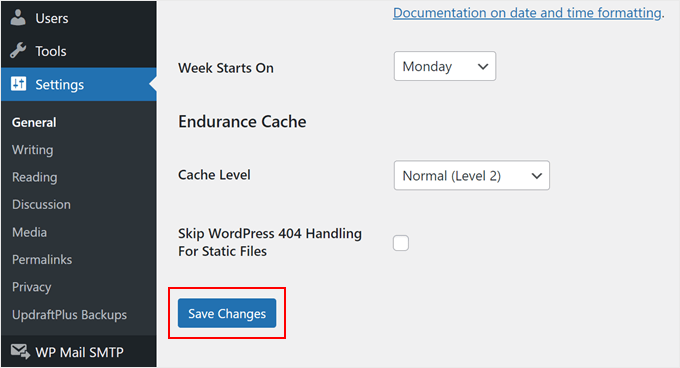This screenshot has width=680, height=368.
Task: Click the Settings sliders icon
Action: (18, 84)
